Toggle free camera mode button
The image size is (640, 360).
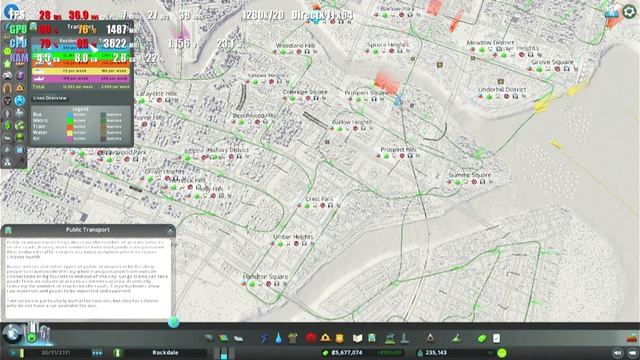tap(632, 353)
